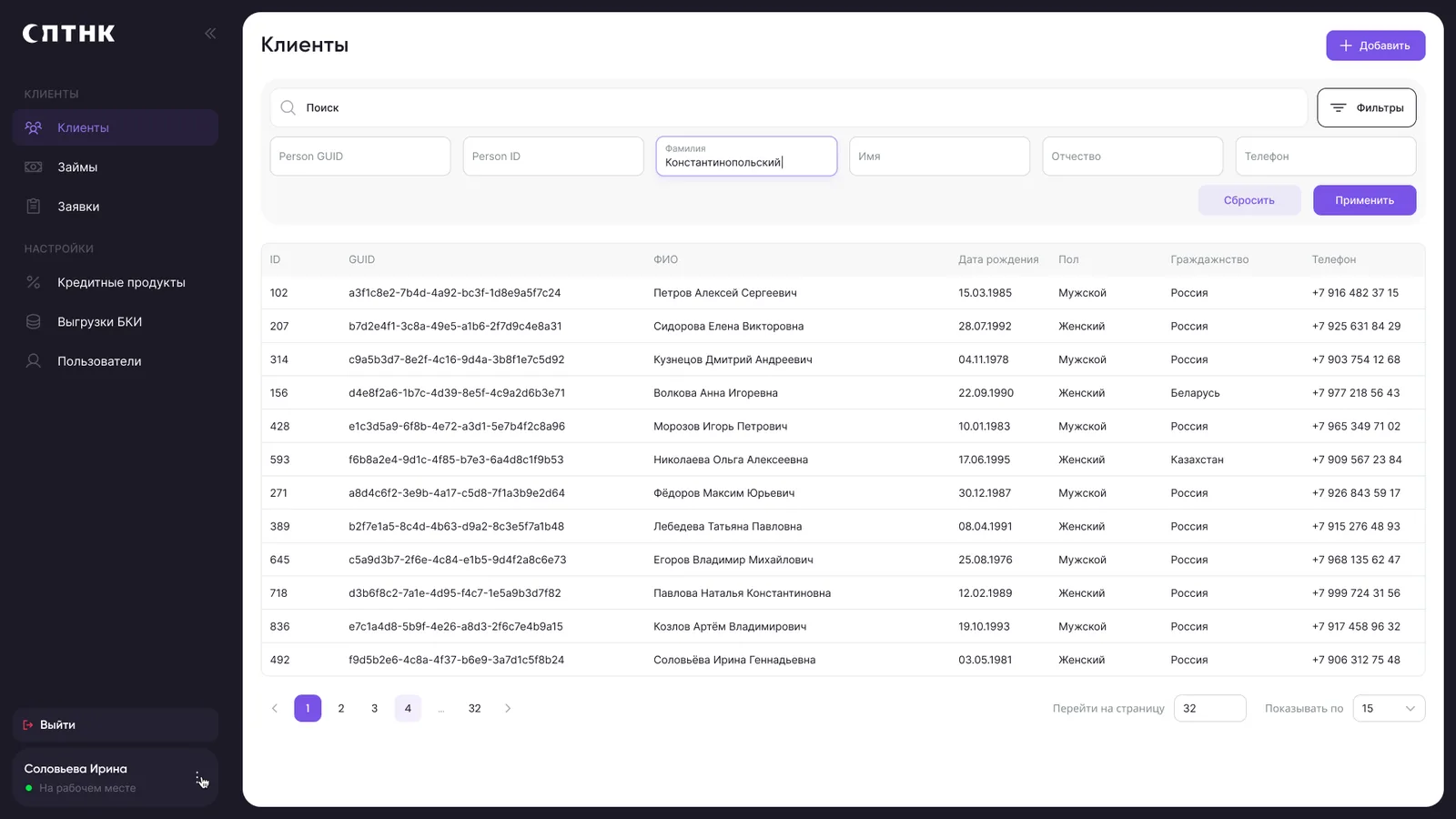
Task: Go to page 2
Action: click(341, 708)
